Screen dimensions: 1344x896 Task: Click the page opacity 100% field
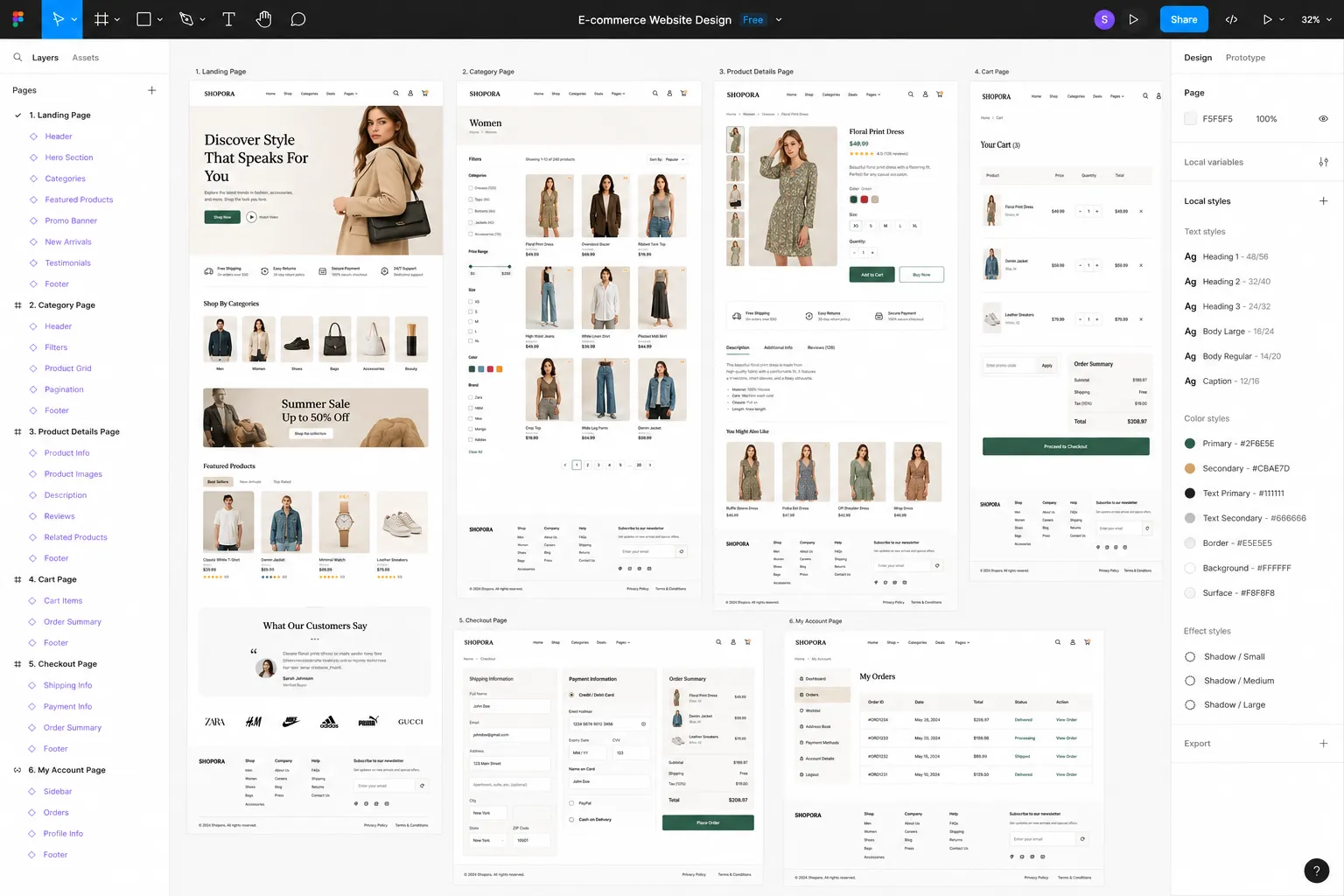pyautogui.click(x=1266, y=119)
